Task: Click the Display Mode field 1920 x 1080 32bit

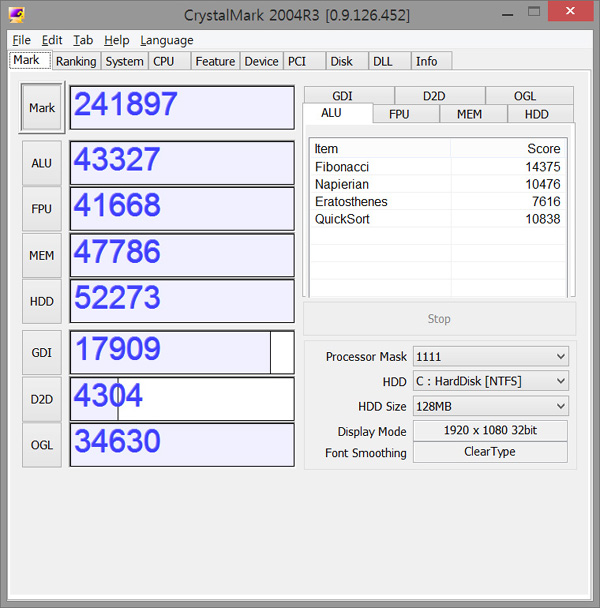Action: pos(491,430)
